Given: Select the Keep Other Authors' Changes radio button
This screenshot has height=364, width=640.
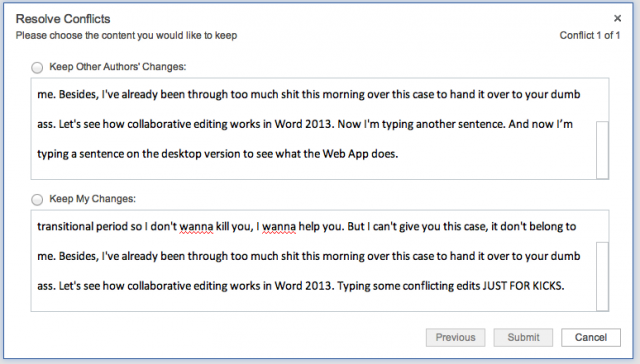Looking at the screenshot, I should 37,67.
